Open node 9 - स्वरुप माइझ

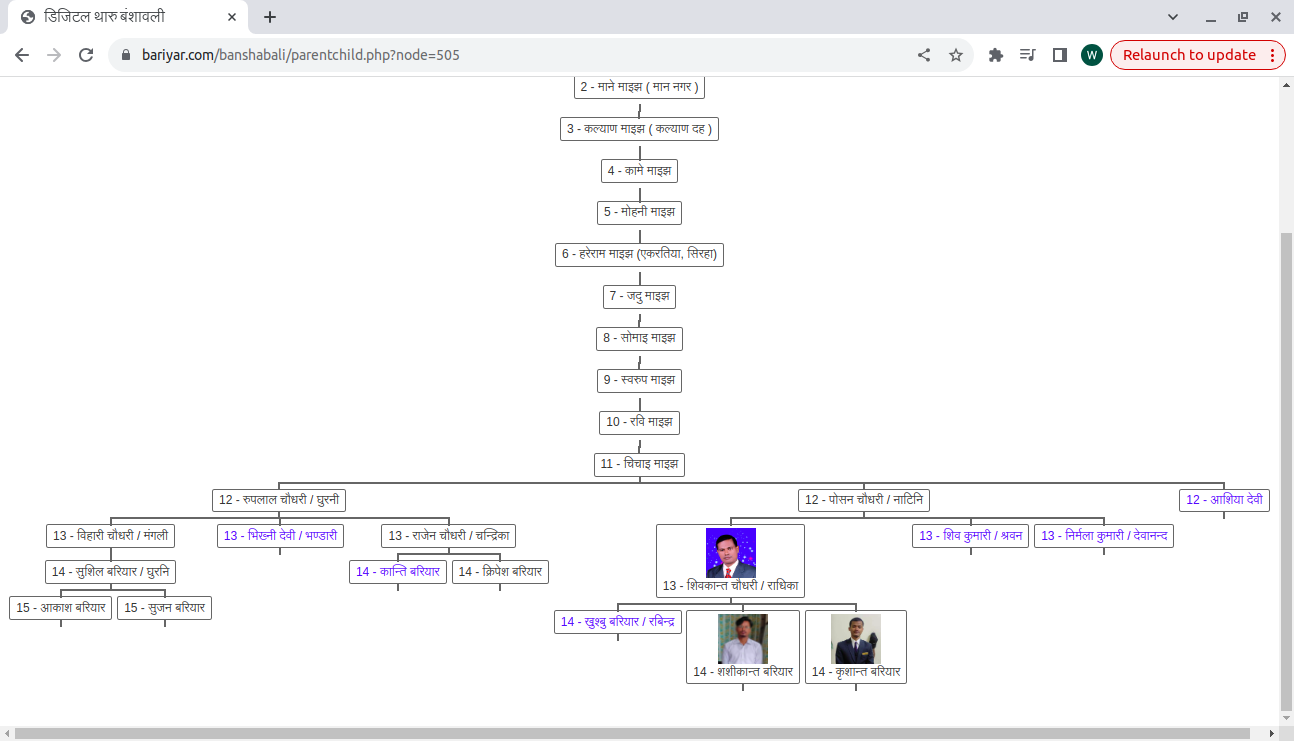coord(640,380)
